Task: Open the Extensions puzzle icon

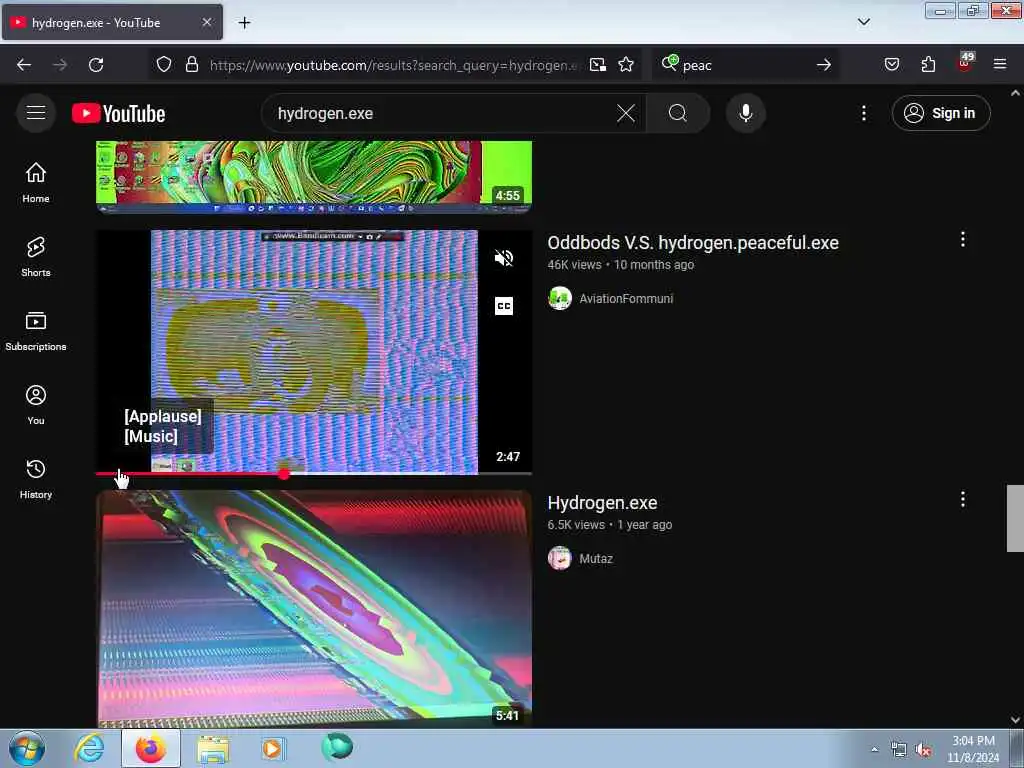Action: (928, 65)
